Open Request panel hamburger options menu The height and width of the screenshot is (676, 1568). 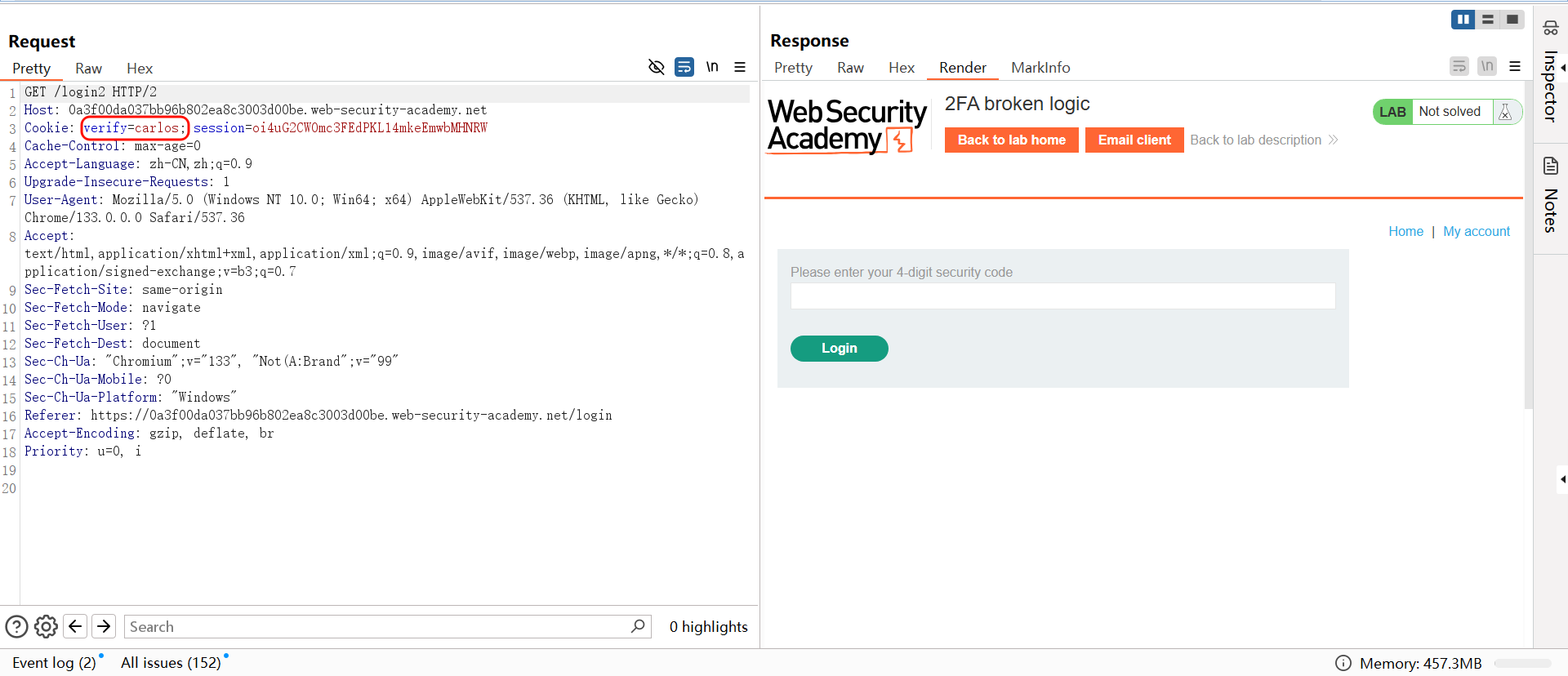[740, 67]
